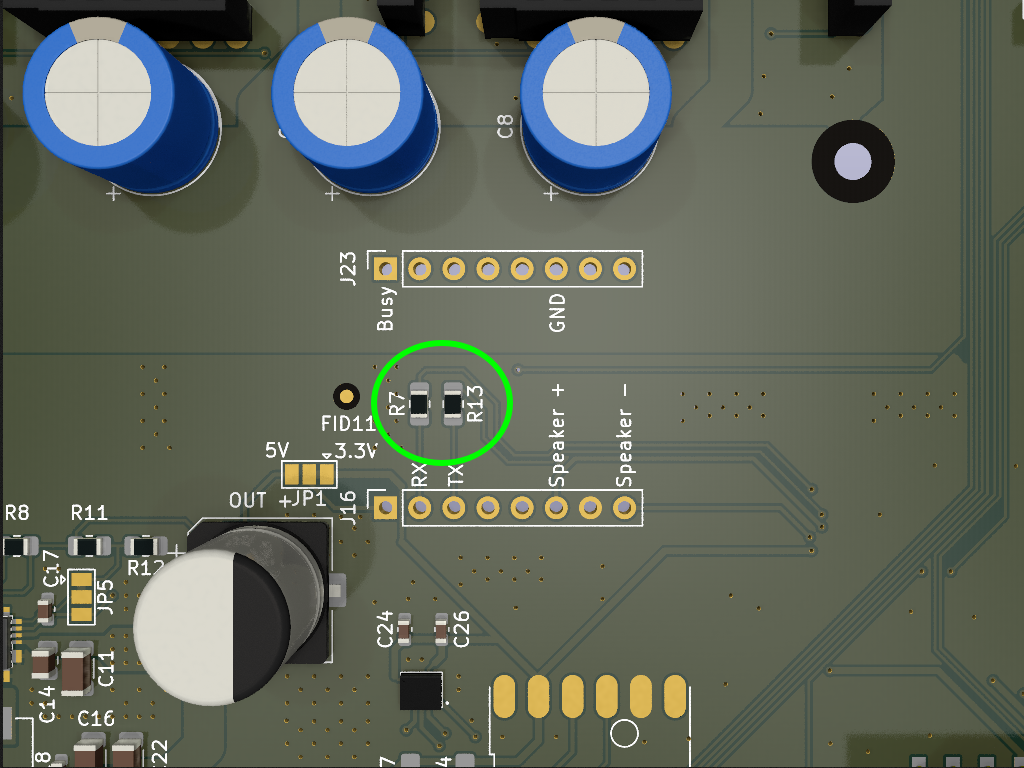Click the Speaker + pin on J16
Viewport: 1024px width, 768px height.
[x=556, y=509]
